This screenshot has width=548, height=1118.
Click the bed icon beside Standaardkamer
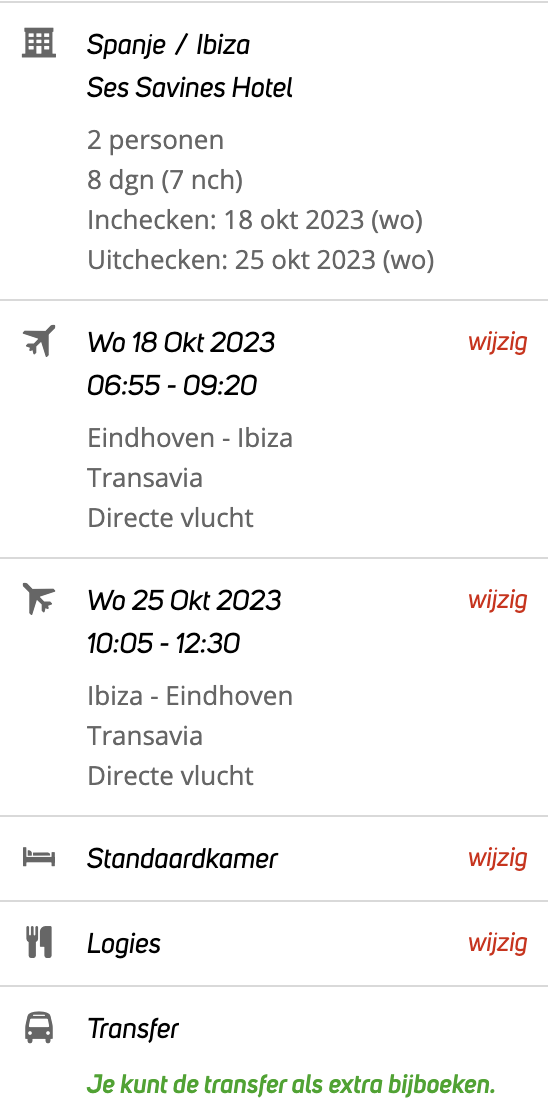pos(38,856)
